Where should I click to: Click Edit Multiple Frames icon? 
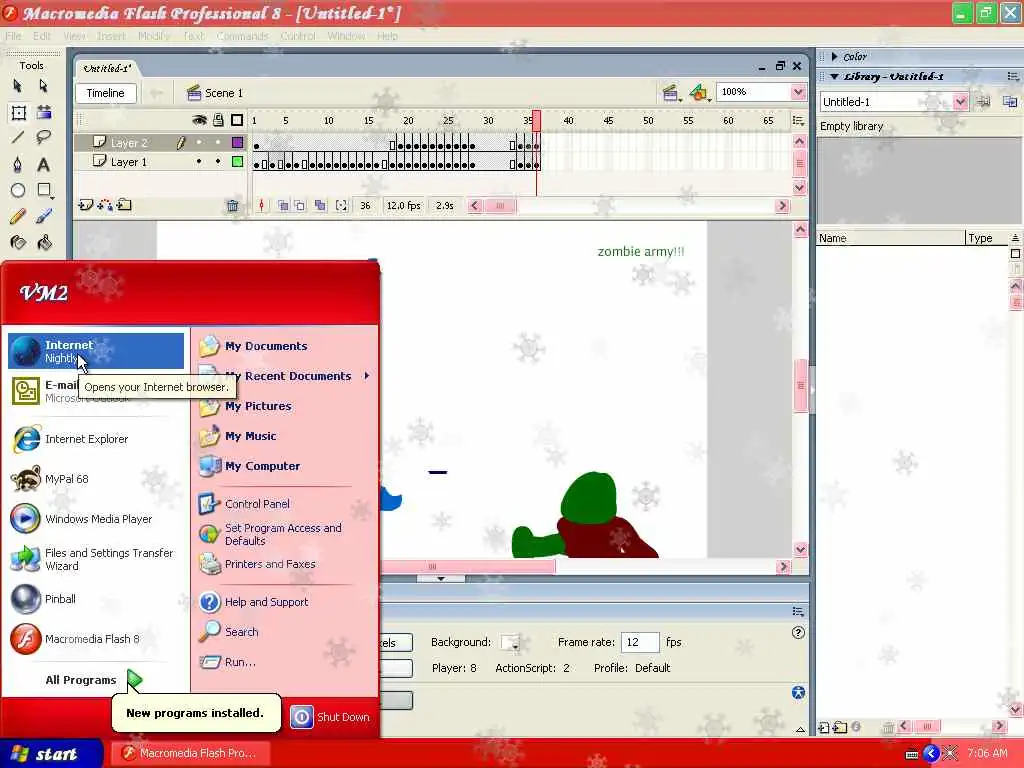coord(319,206)
